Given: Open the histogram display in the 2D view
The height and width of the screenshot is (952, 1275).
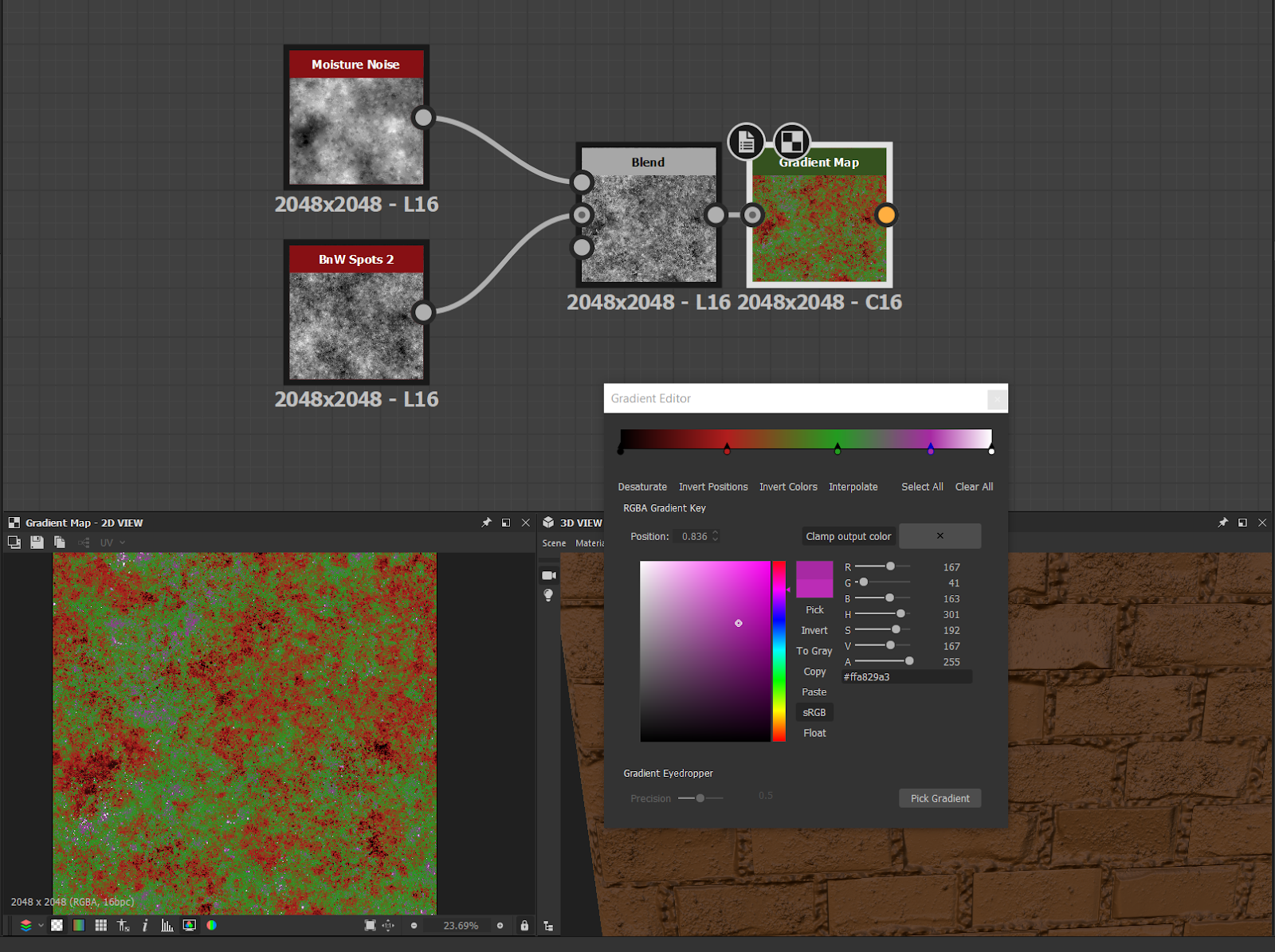Looking at the screenshot, I should pos(167,925).
